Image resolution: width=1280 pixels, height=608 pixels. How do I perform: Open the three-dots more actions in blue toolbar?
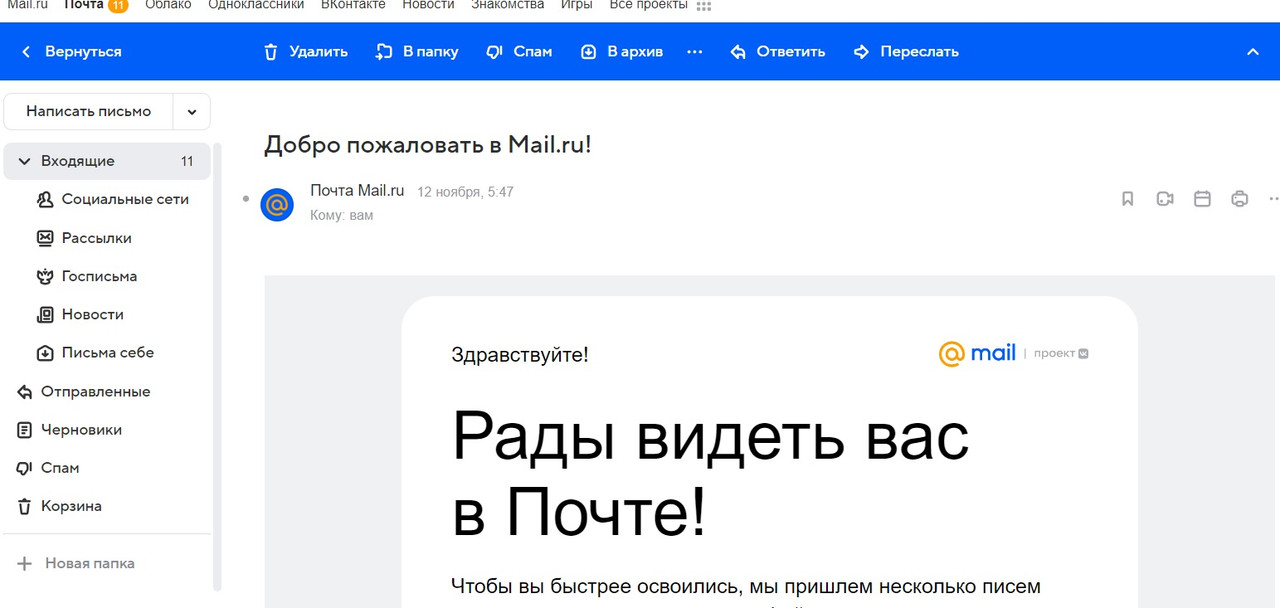(x=695, y=52)
